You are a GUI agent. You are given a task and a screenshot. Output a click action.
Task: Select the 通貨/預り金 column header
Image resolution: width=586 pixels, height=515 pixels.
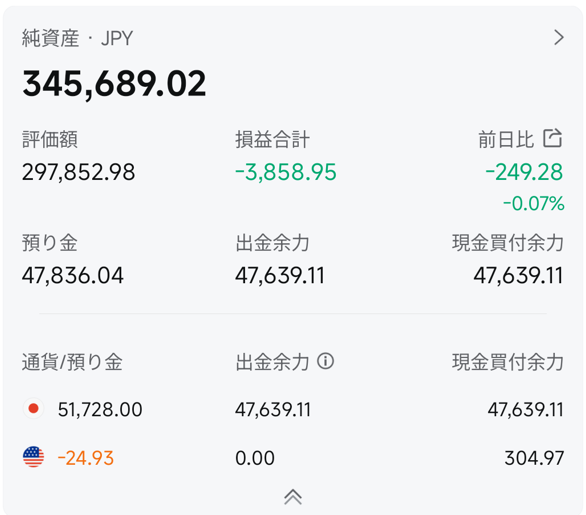[72, 362]
